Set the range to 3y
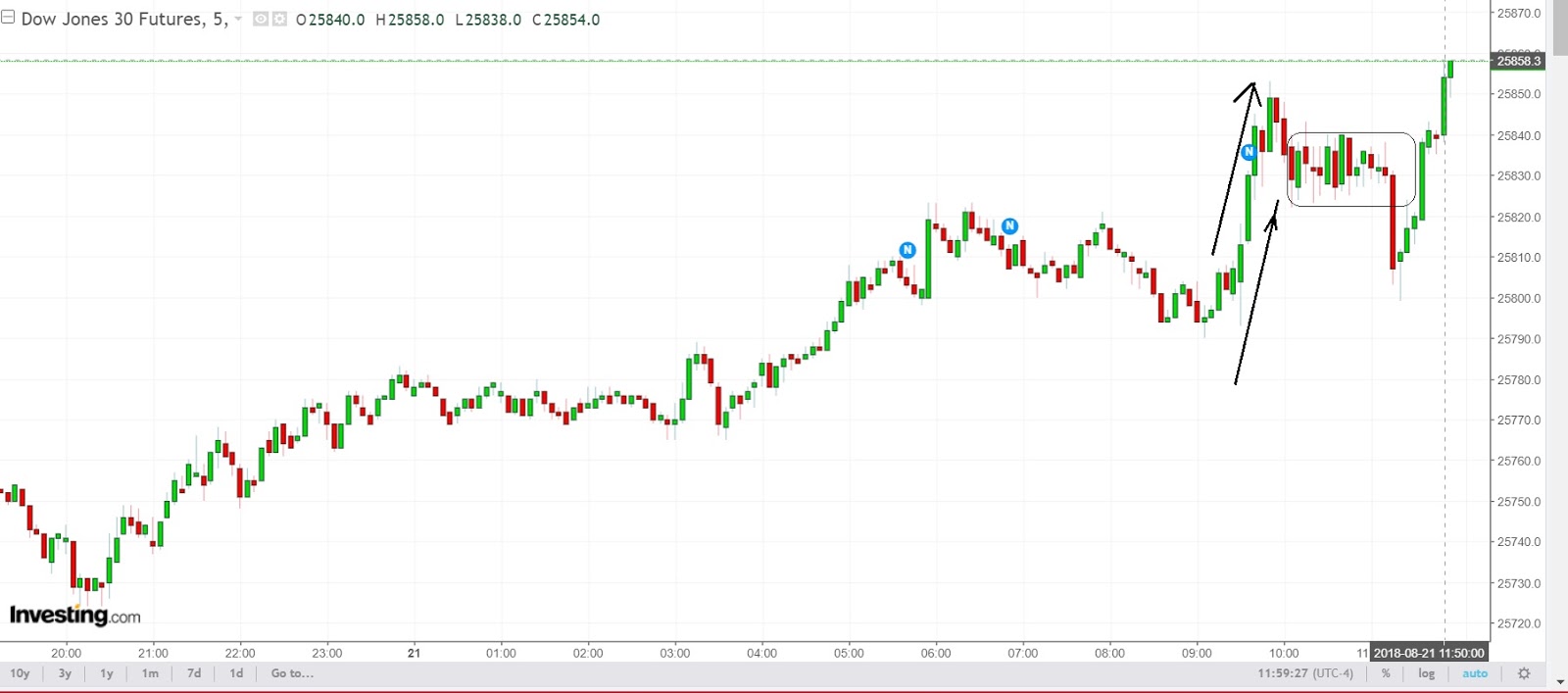Viewport: 1568px width, 693px height. 65,673
